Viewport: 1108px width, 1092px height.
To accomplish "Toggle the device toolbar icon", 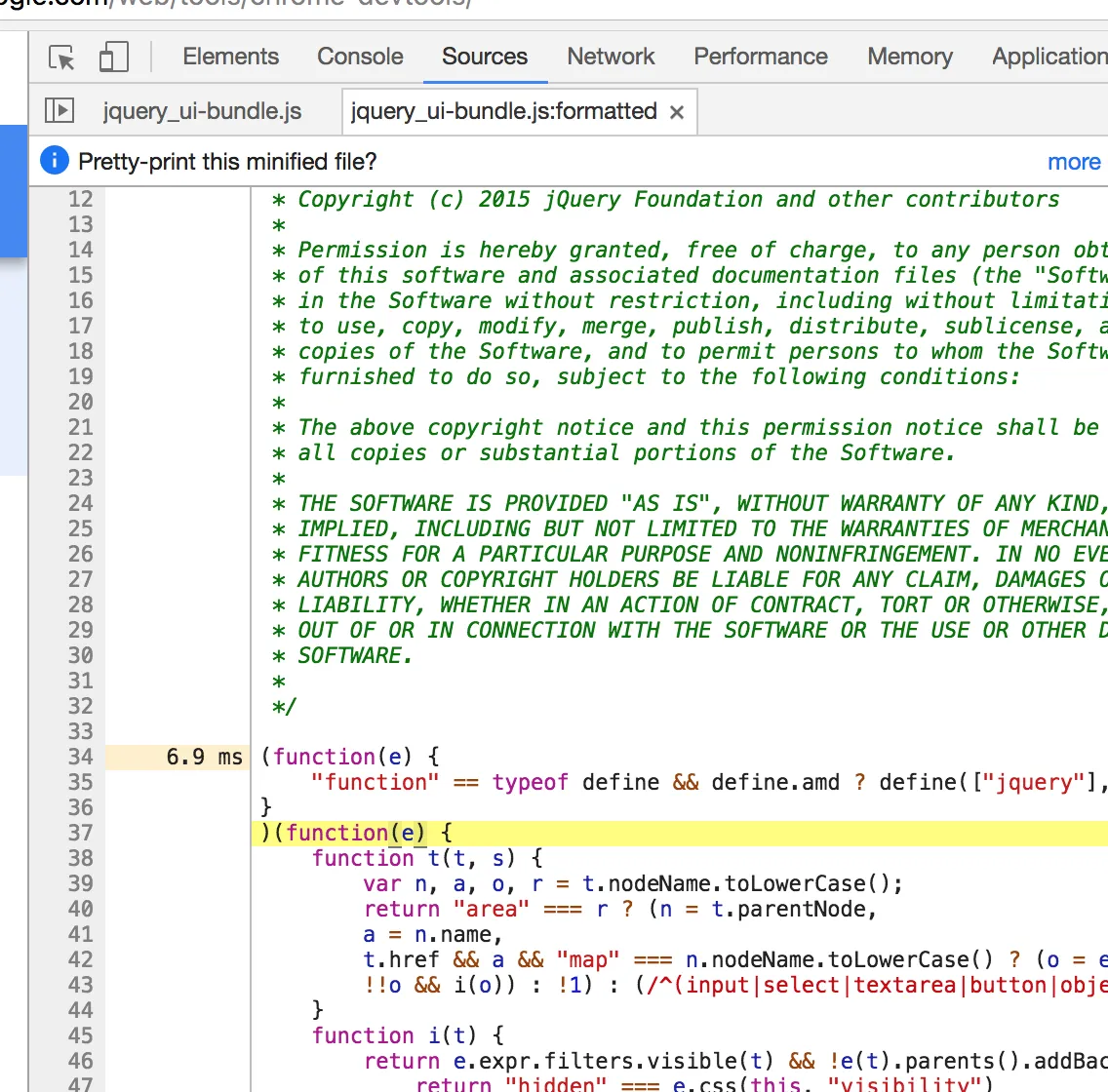I will (114, 58).
